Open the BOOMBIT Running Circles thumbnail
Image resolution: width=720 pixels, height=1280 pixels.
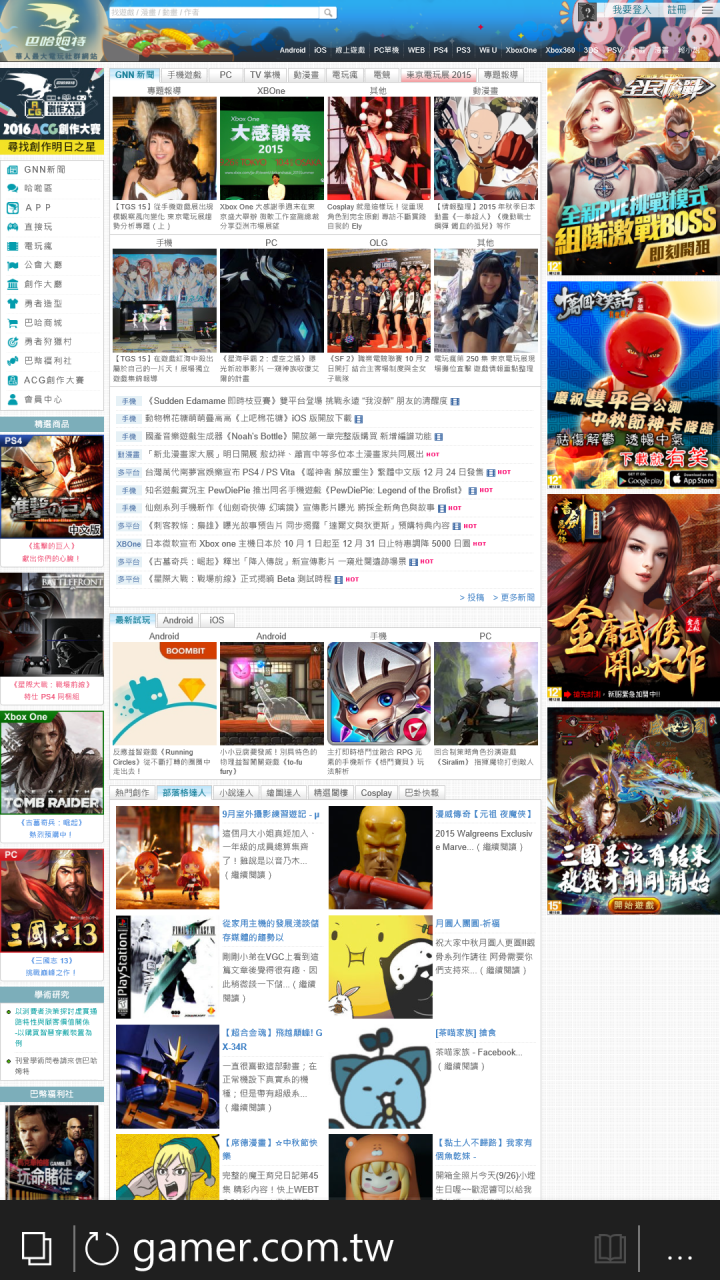(x=164, y=694)
